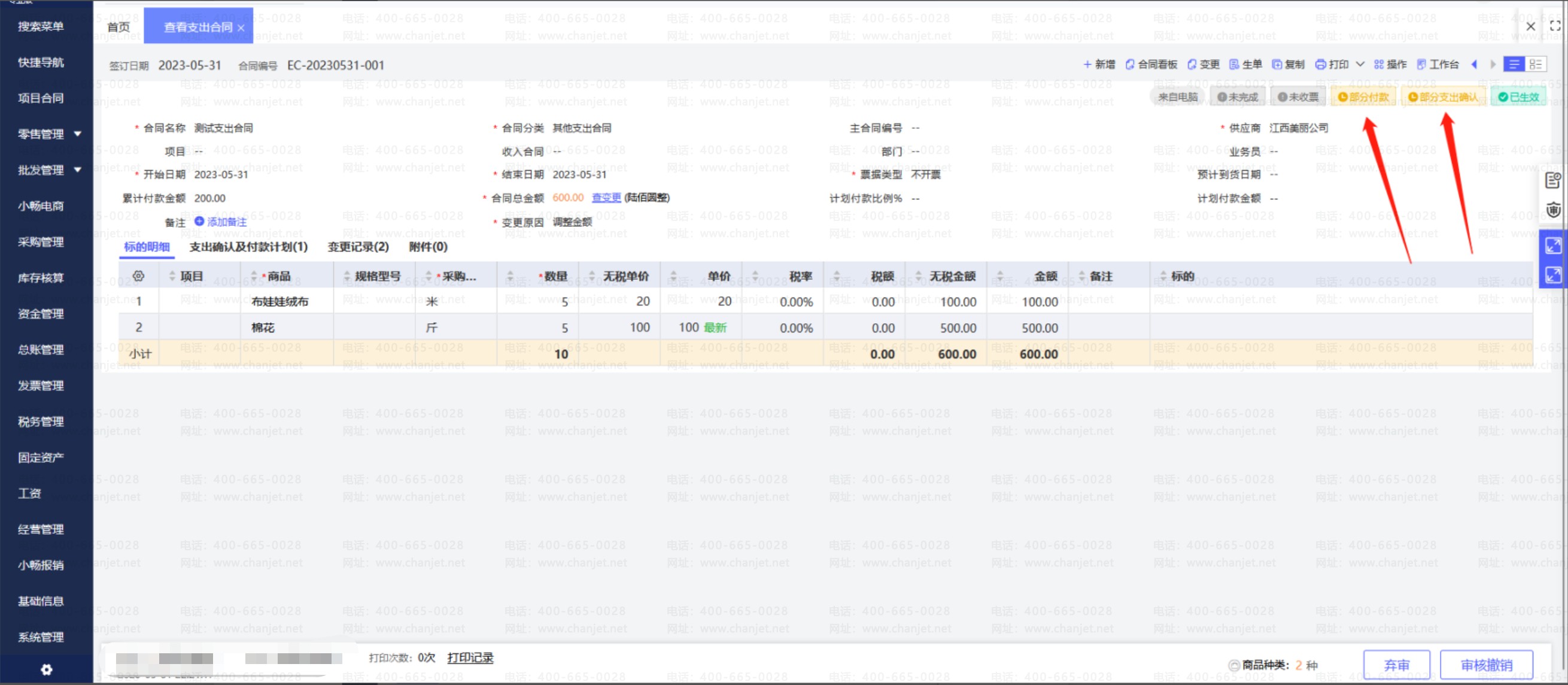The image size is (1568, 685).
Task: Switch to the 变更记录(2) tab
Action: [358, 247]
